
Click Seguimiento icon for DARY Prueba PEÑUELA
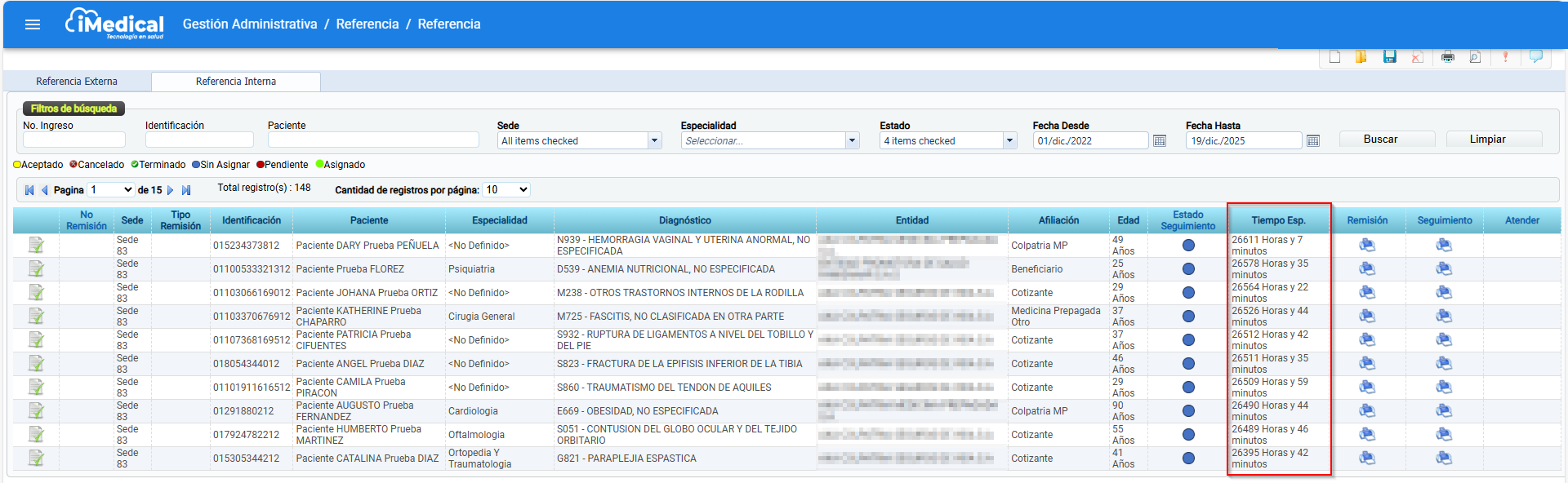1444,246
